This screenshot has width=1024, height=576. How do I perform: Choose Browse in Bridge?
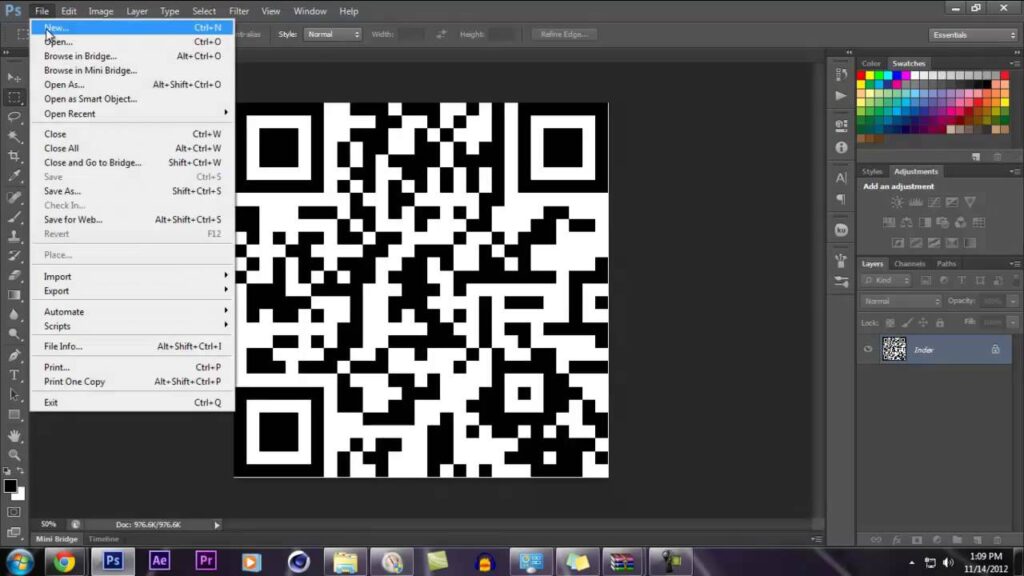click(x=132, y=56)
